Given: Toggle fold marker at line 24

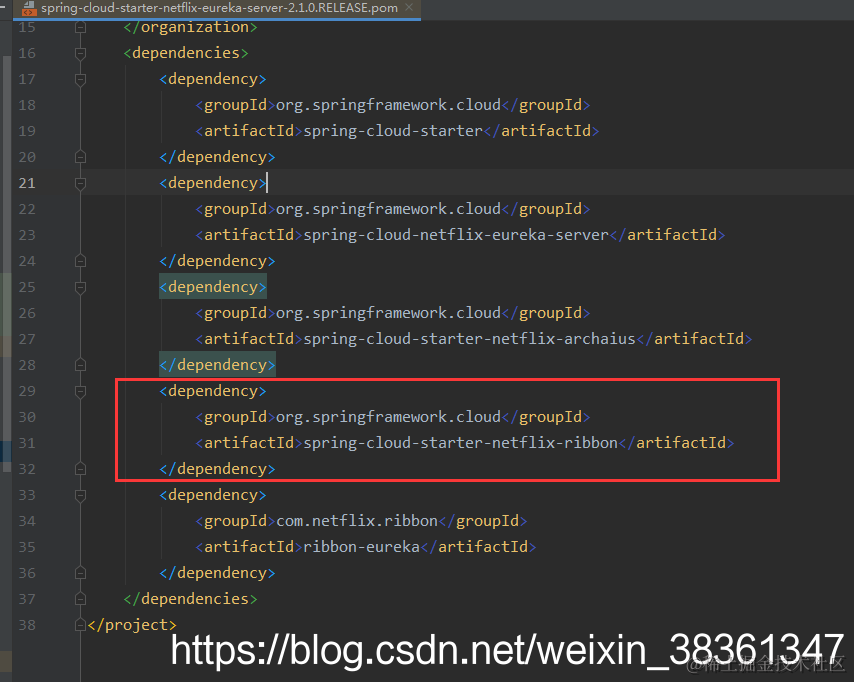Looking at the screenshot, I should (x=80, y=261).
